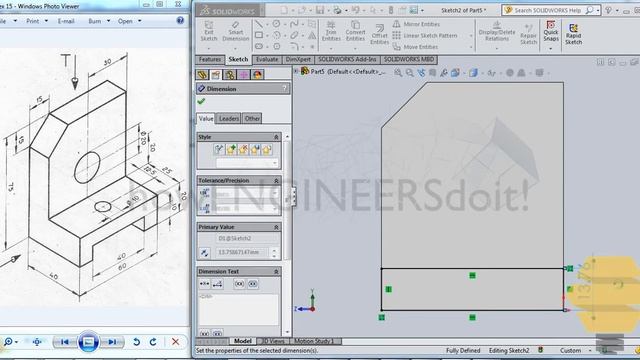Screen dimensions: 640x360
Task: Collapse the Style section
Action: click(276, 137)
